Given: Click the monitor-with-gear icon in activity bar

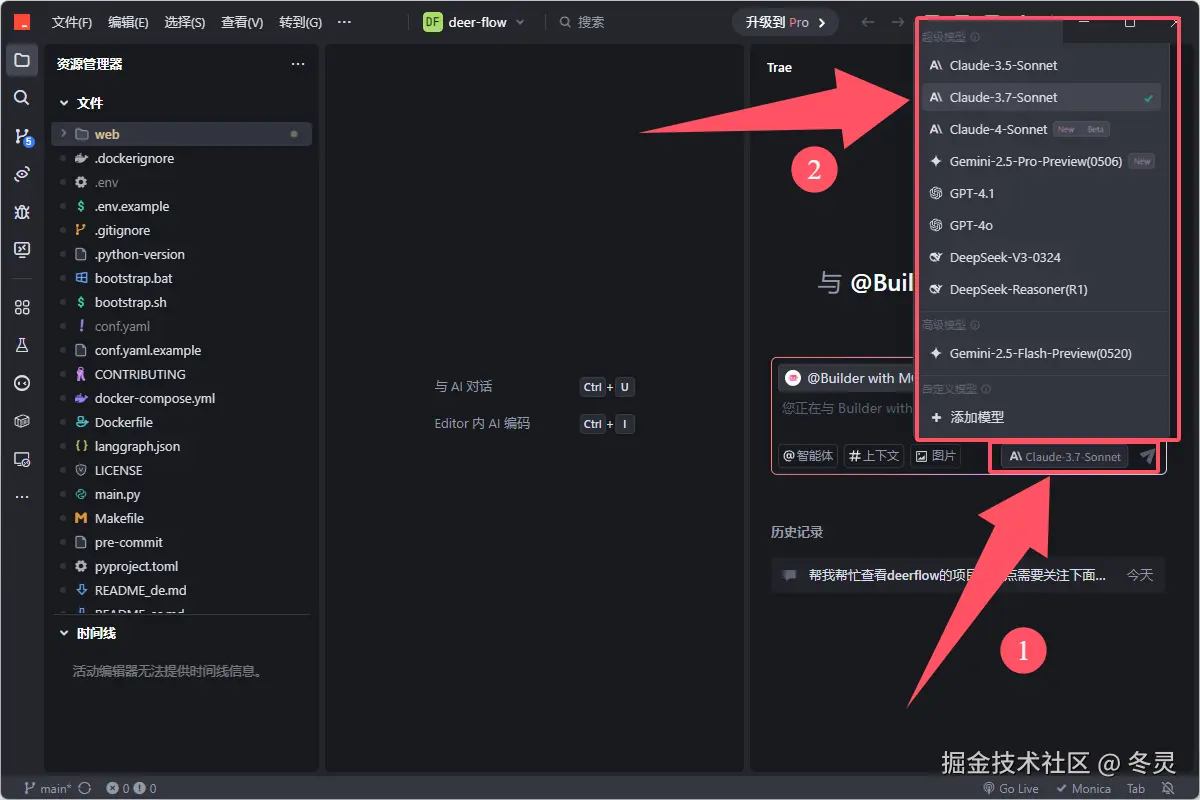Looking at the screenshot, I should click(x=22, y=459).
